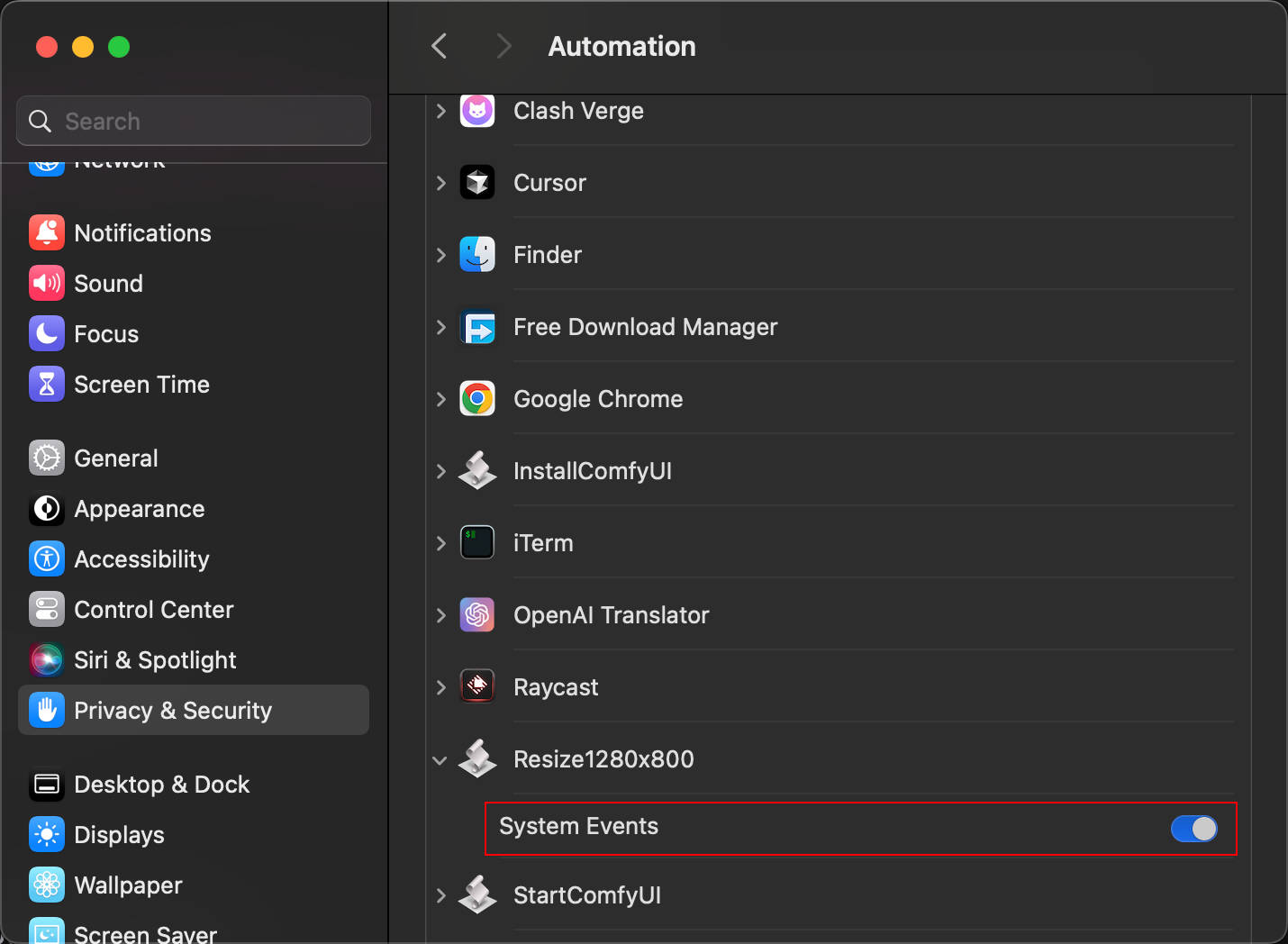The height and width of the screenshot is (944, 1288).
Task: Go back with the back arrow
Action: [440, 46]
